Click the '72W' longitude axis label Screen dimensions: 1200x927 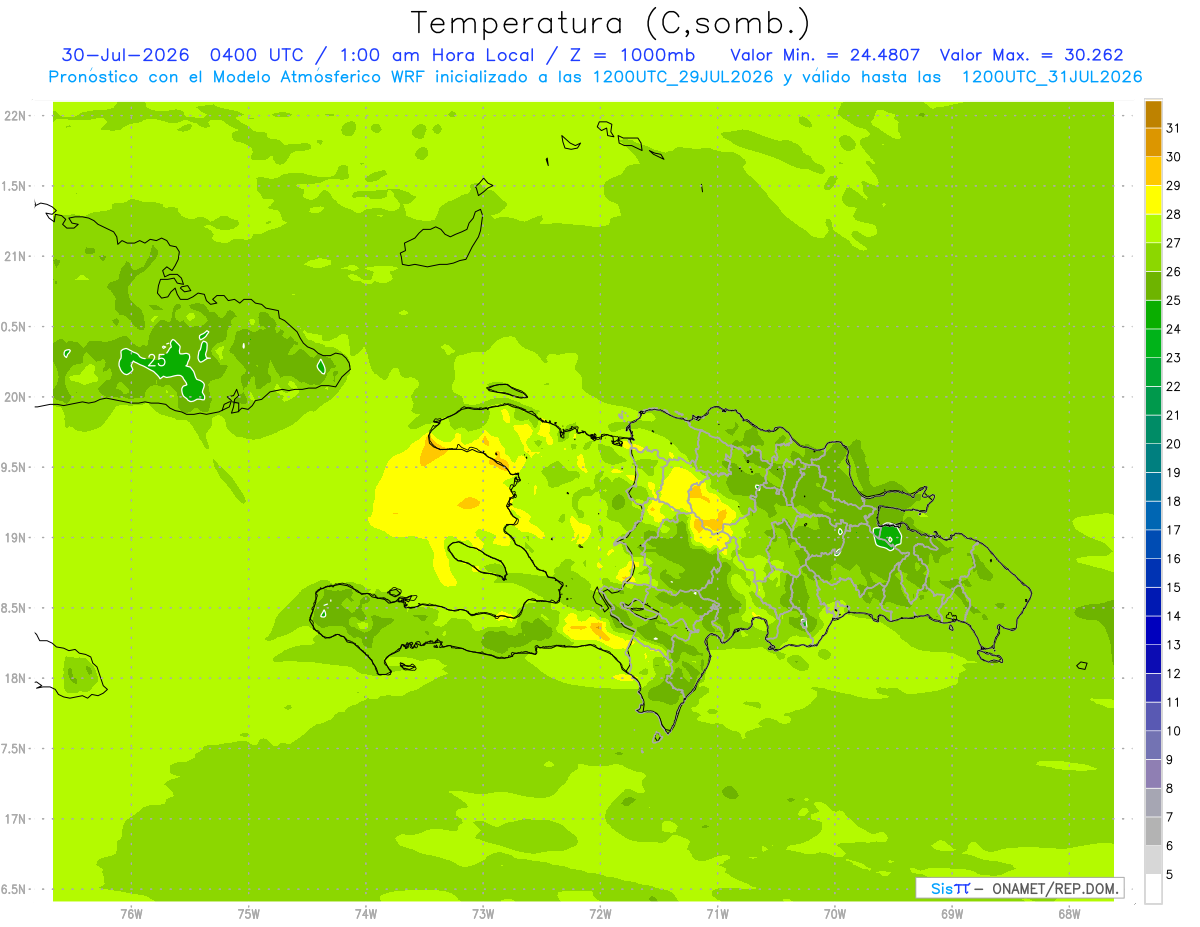(x=600, y=914)
